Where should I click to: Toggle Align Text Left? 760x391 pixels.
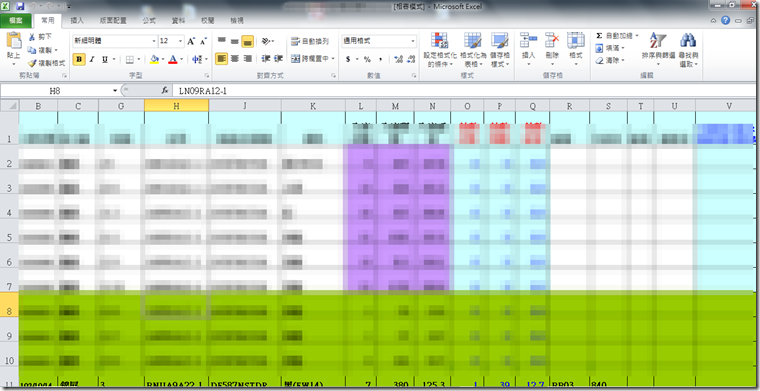[x=222, y=59]
